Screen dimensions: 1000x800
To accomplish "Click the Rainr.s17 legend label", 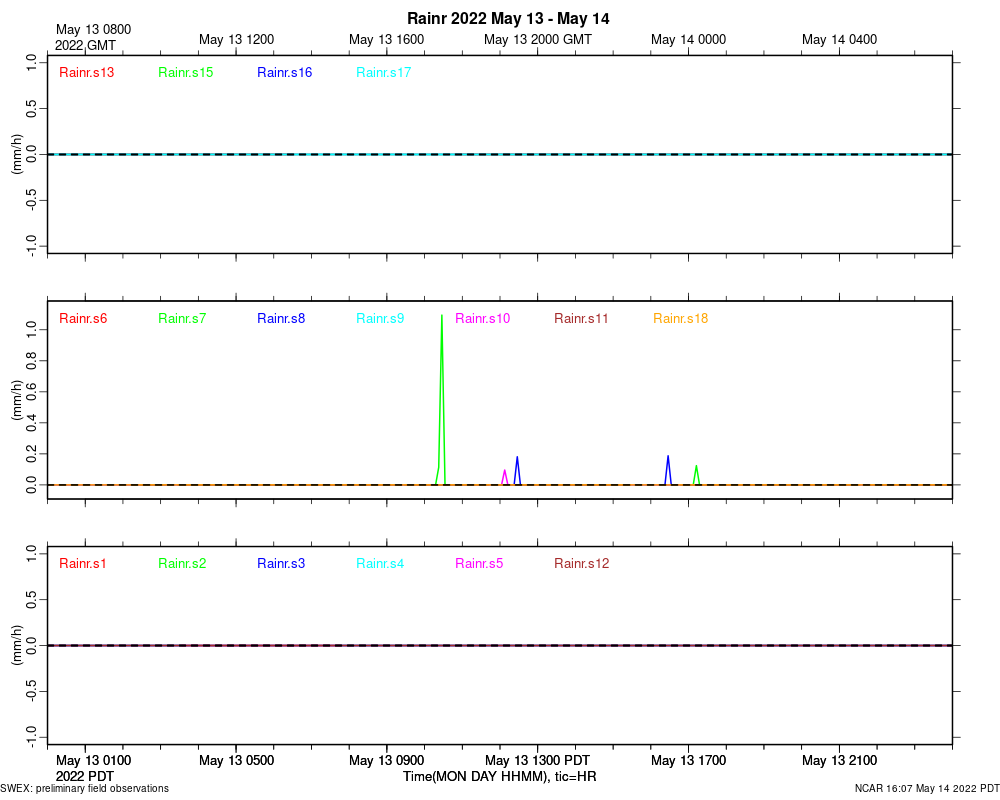I will click(383, 72).
